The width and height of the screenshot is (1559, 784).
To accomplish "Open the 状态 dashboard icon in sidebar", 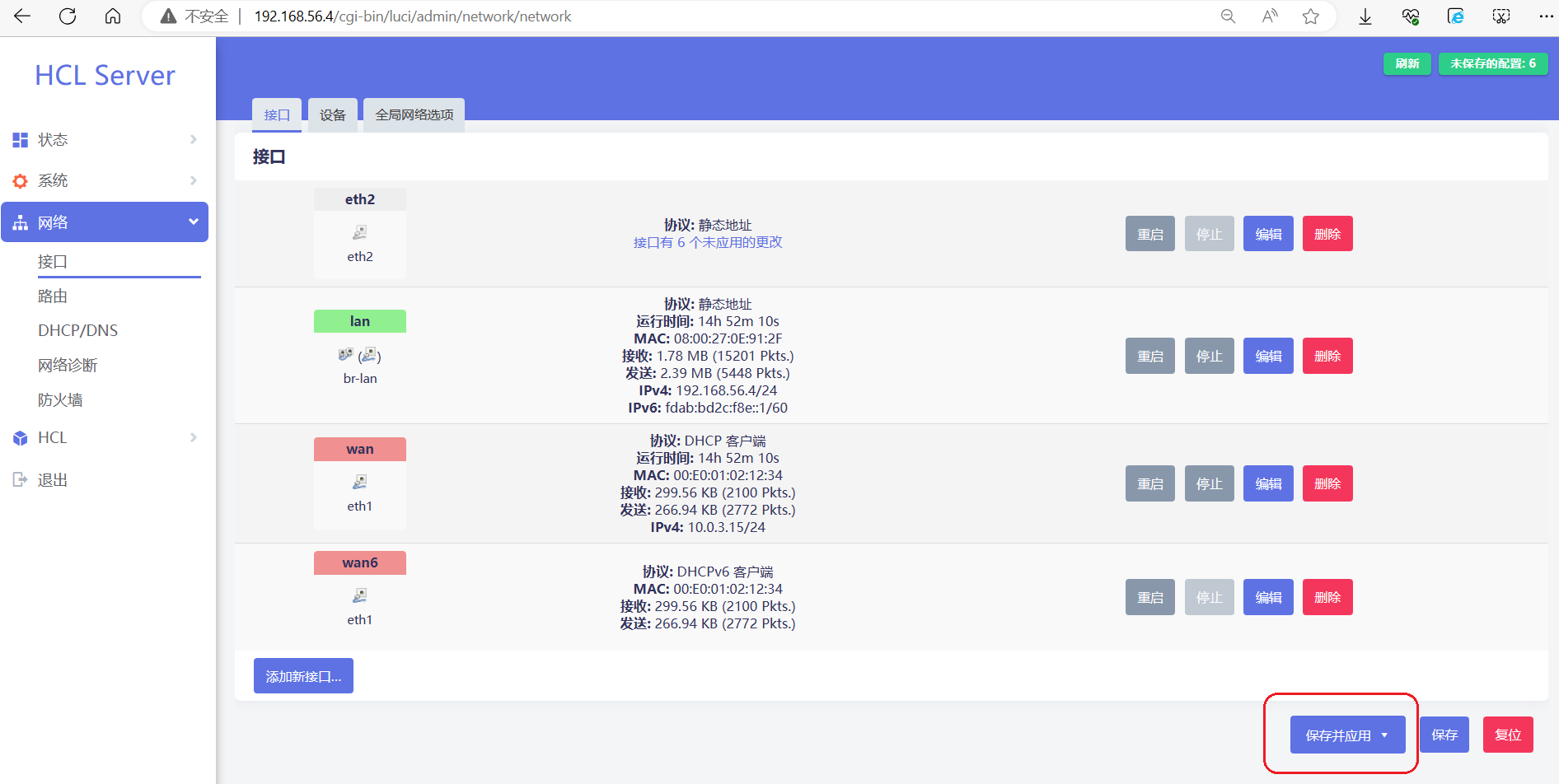I will point(20,139).
